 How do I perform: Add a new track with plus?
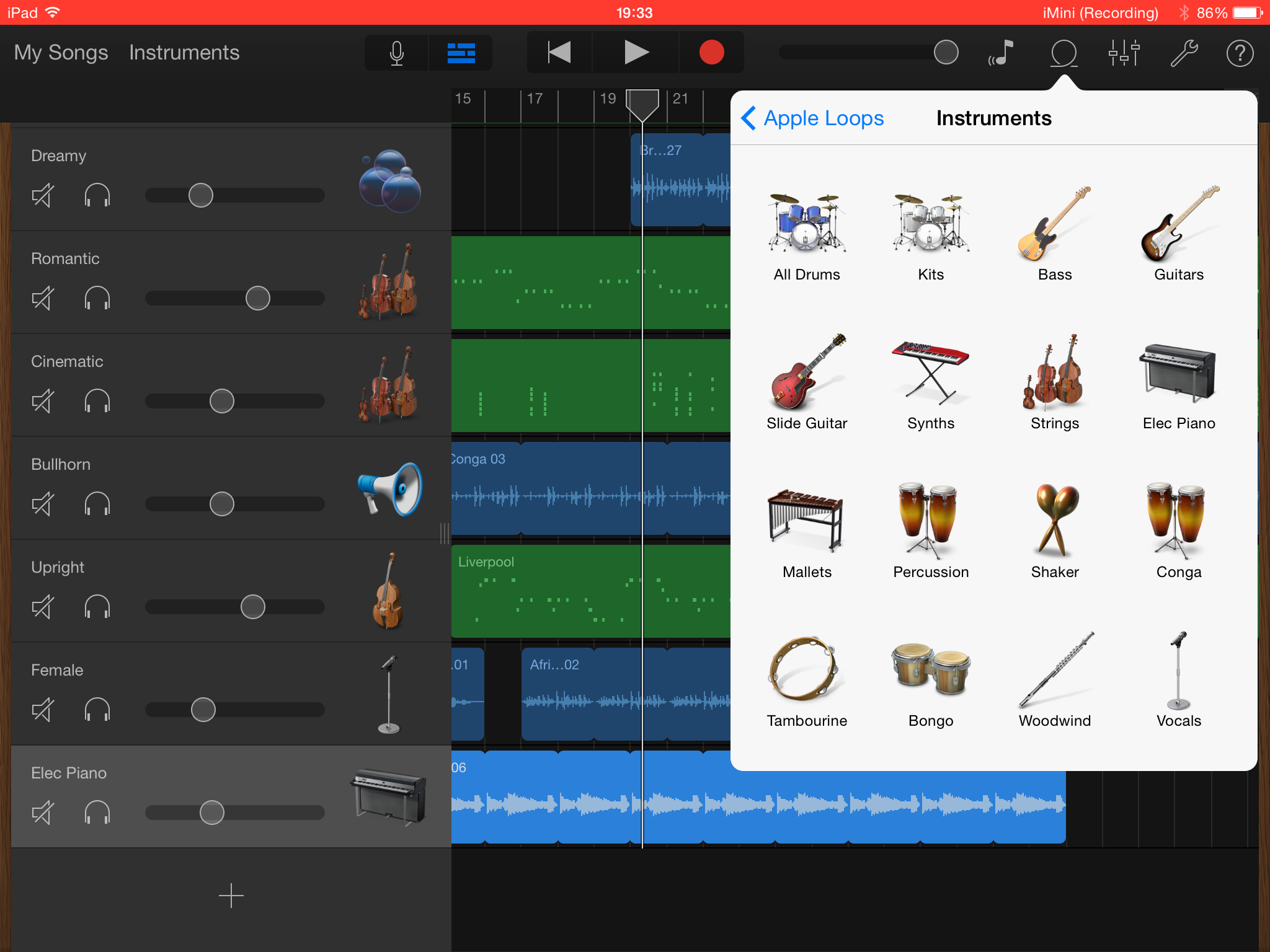pos(231,896)
